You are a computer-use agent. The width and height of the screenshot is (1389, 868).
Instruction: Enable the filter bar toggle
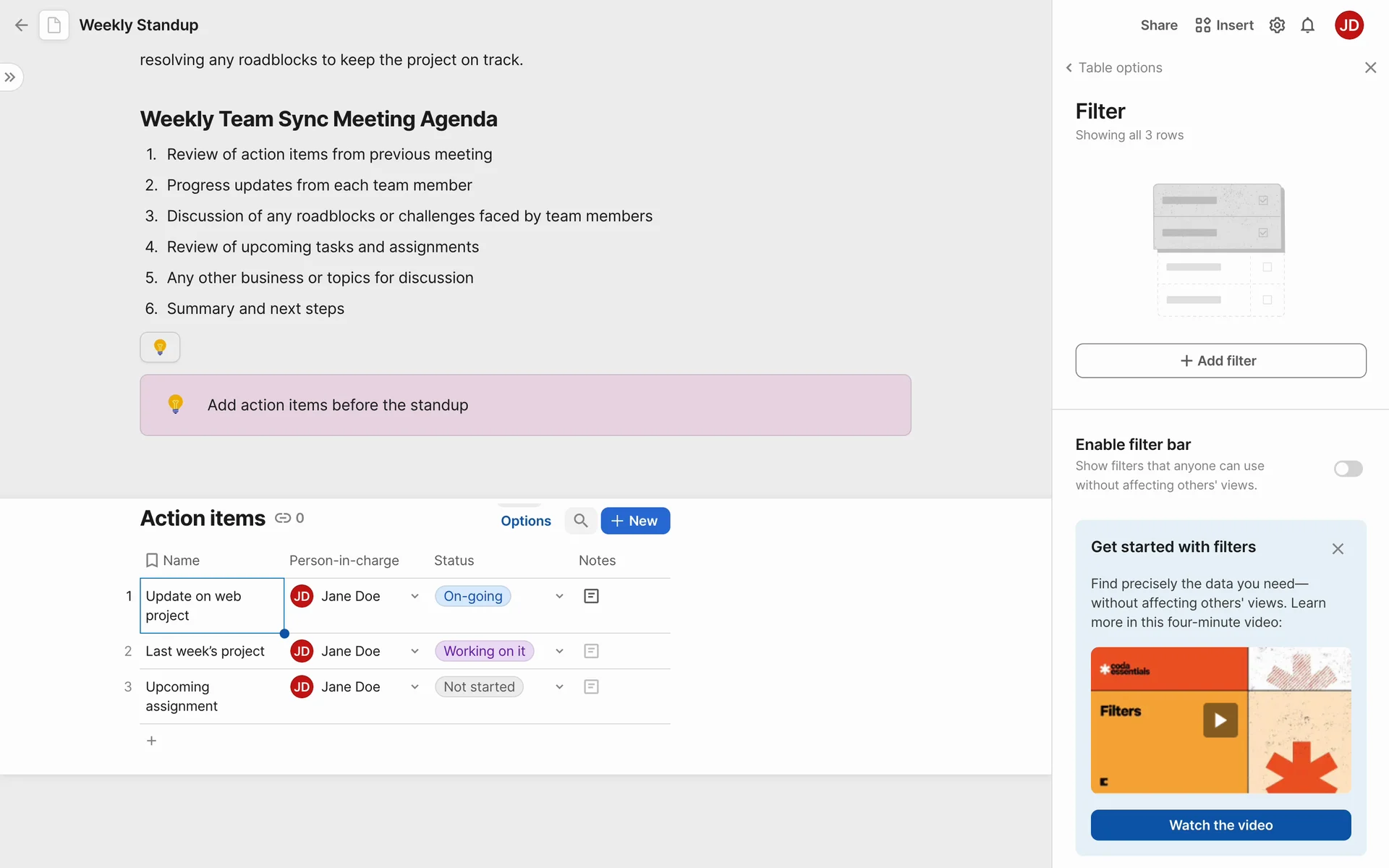1348,469
